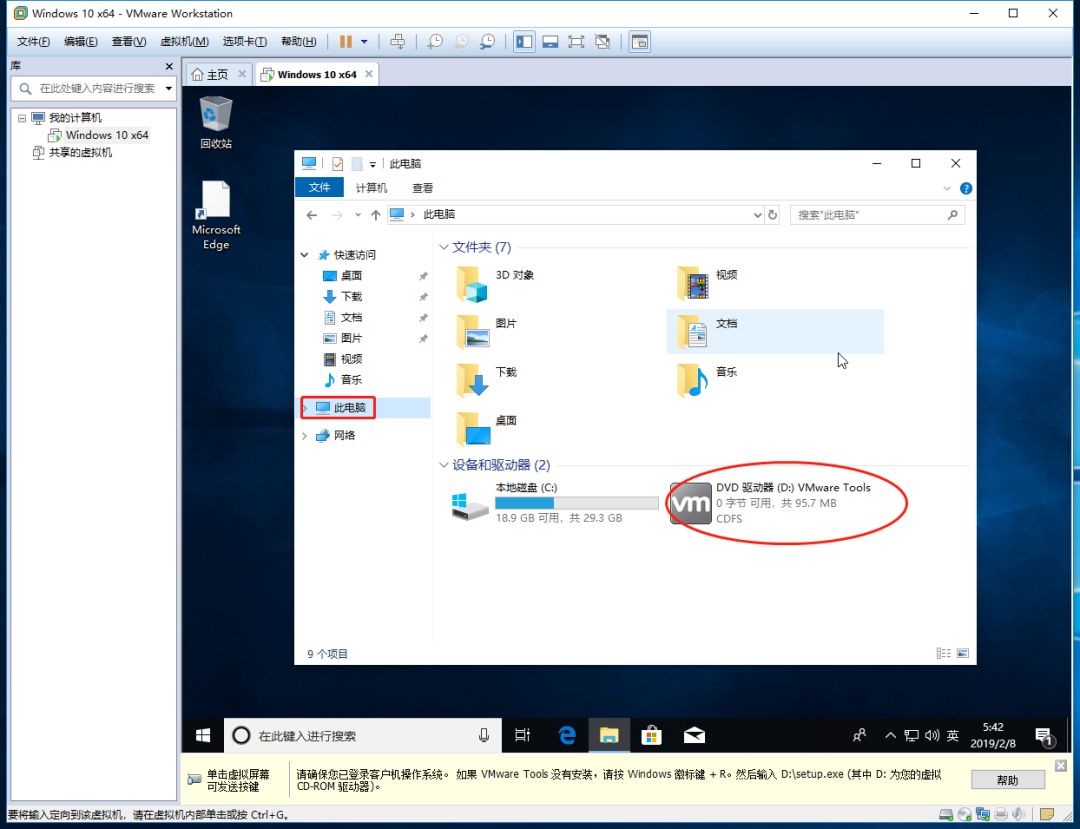Select the 本地磁盘 (C:) drive
Image resolution: width=1080 pixels, height=829 pixels.
(x=554, y=503)
